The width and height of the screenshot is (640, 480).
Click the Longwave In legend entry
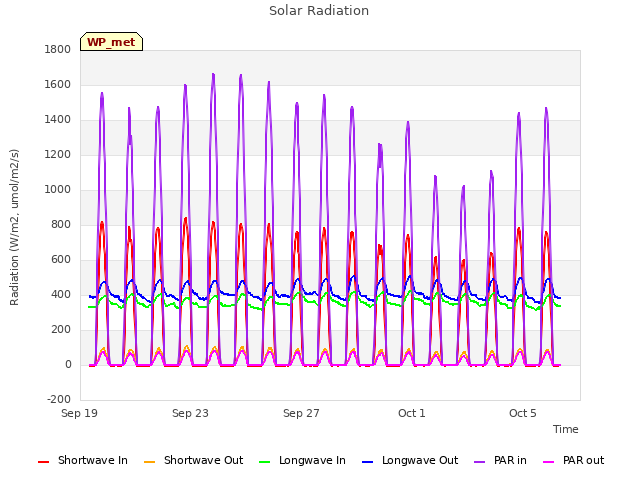point(302,460)
